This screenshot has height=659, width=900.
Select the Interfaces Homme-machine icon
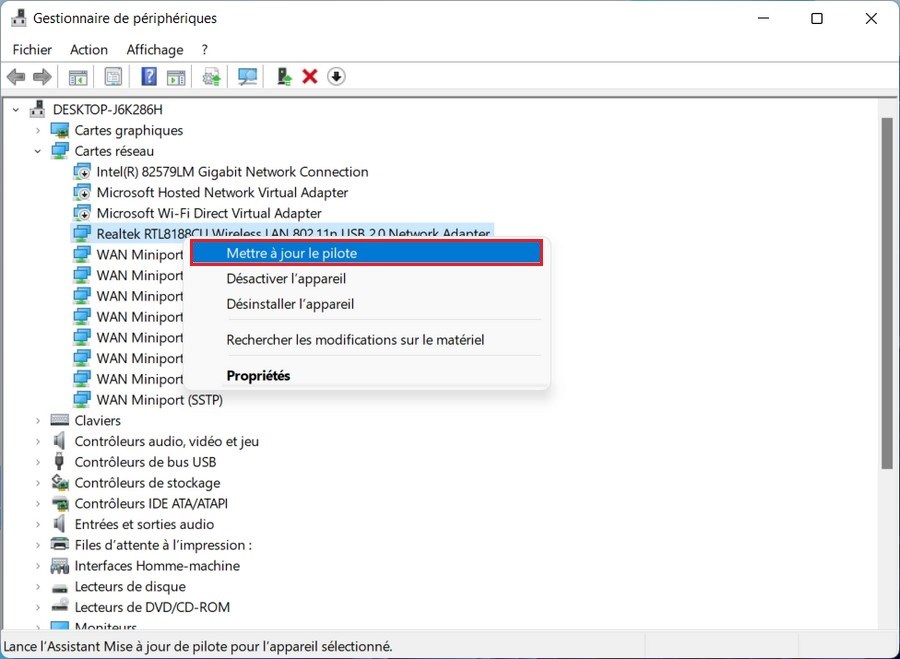(x=60, y=566)
